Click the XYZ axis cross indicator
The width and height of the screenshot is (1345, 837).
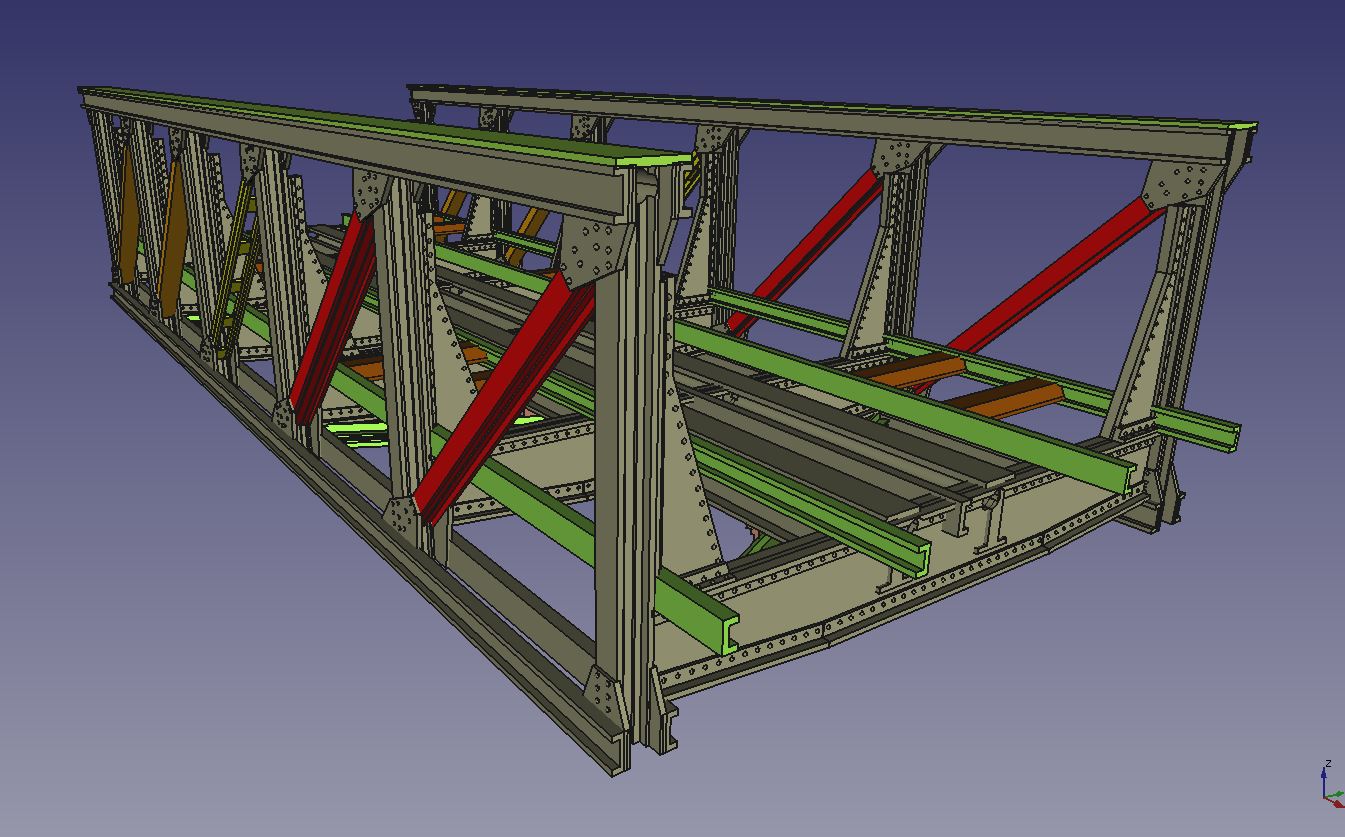coord(1329,790)
